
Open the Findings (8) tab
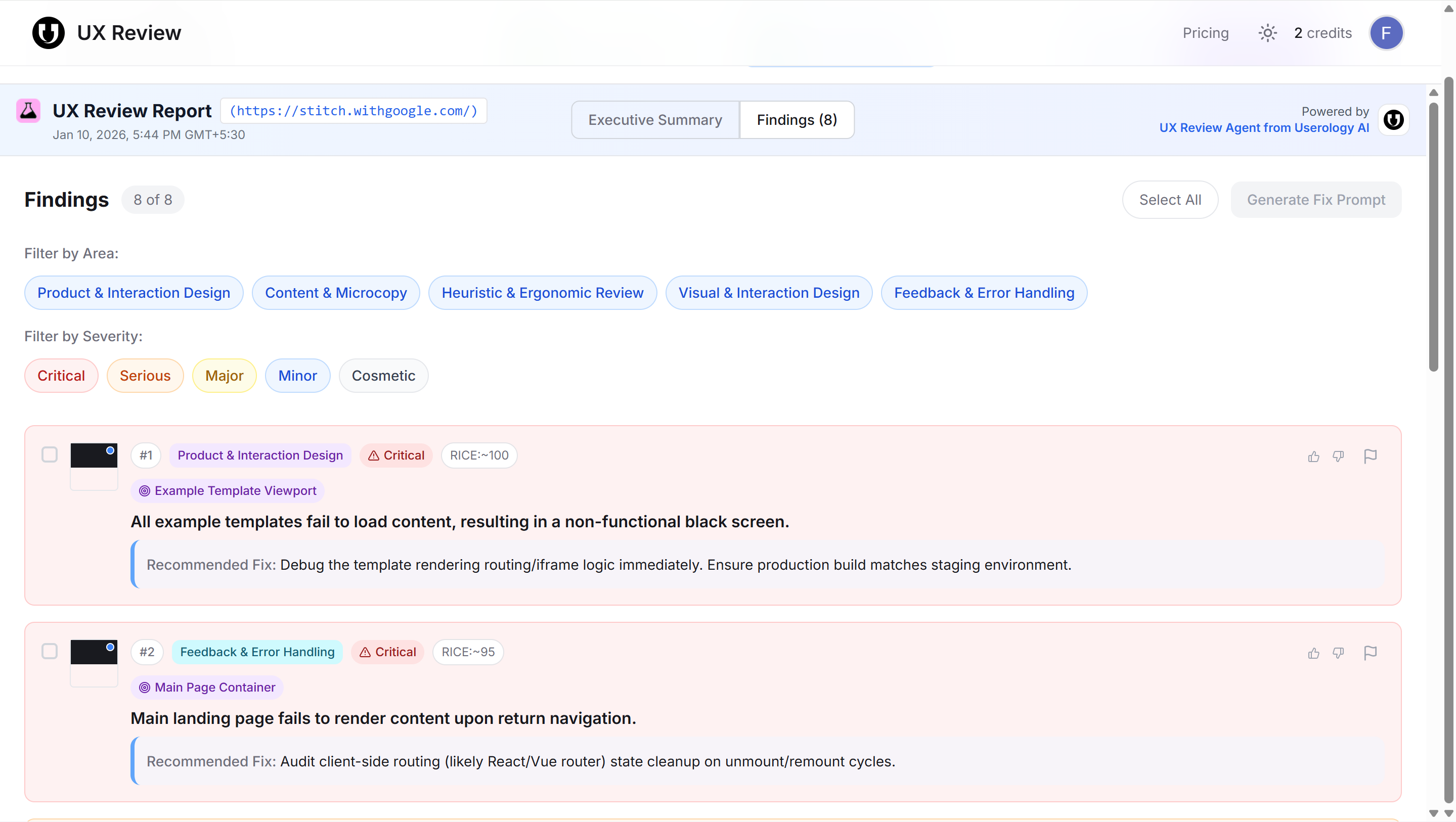pos(797,119)
